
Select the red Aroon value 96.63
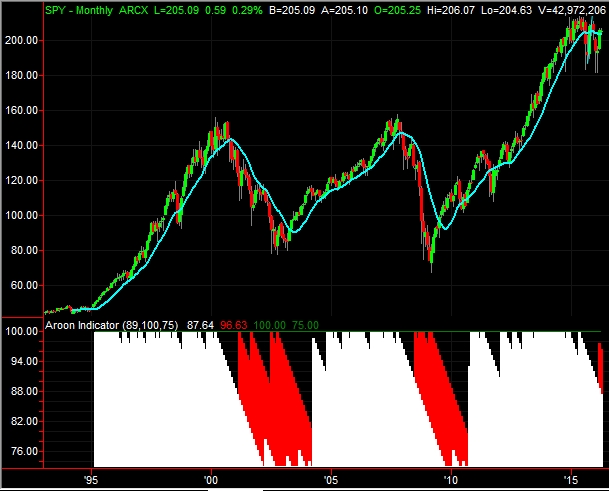click(x=233, y=325)
